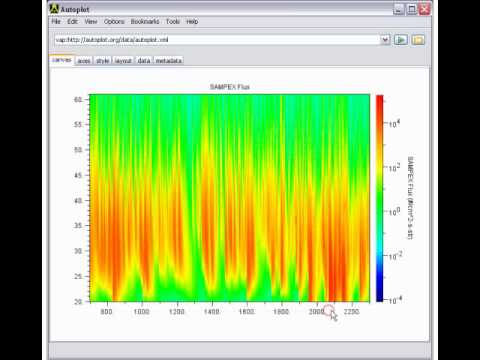480x360 pixels.
Task: Click inside the spectrogram plot area
Action: coord(230,198)
